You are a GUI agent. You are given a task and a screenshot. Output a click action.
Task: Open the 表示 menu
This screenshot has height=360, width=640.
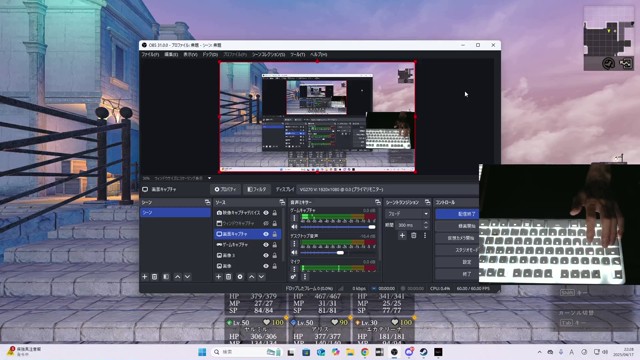pyautogui.click(x=190, y=55)
